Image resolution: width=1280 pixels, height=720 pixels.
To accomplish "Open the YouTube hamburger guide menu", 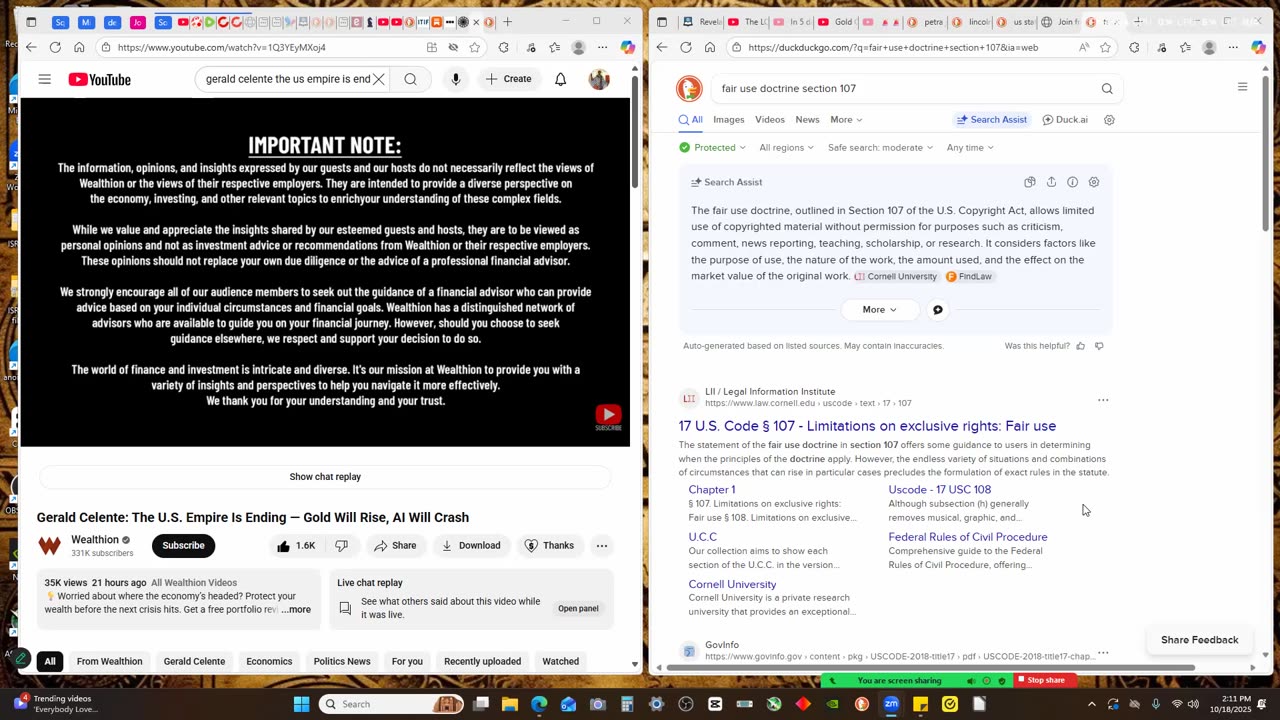I will pyautogui.click(x=44, y=79).
